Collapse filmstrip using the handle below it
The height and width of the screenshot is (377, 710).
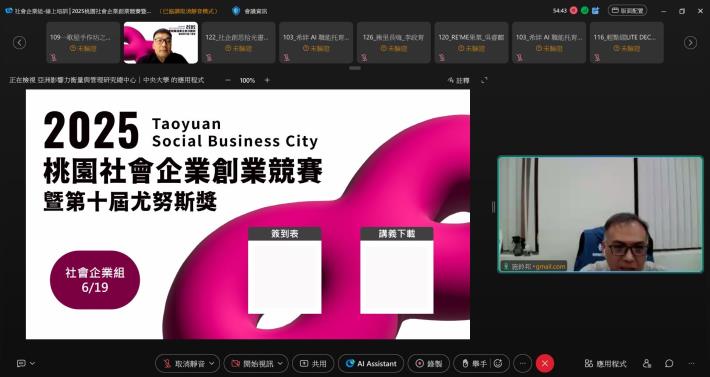(x=355, y=68)
